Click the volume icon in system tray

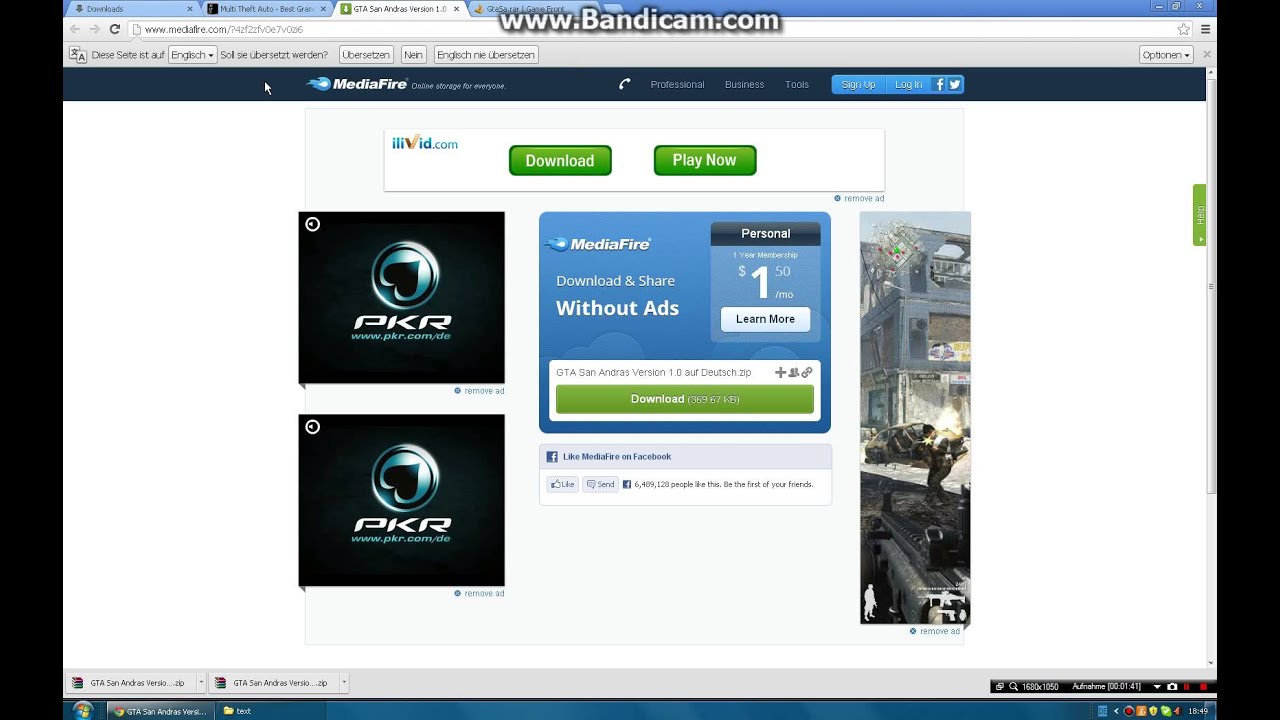coord(1176,711)
